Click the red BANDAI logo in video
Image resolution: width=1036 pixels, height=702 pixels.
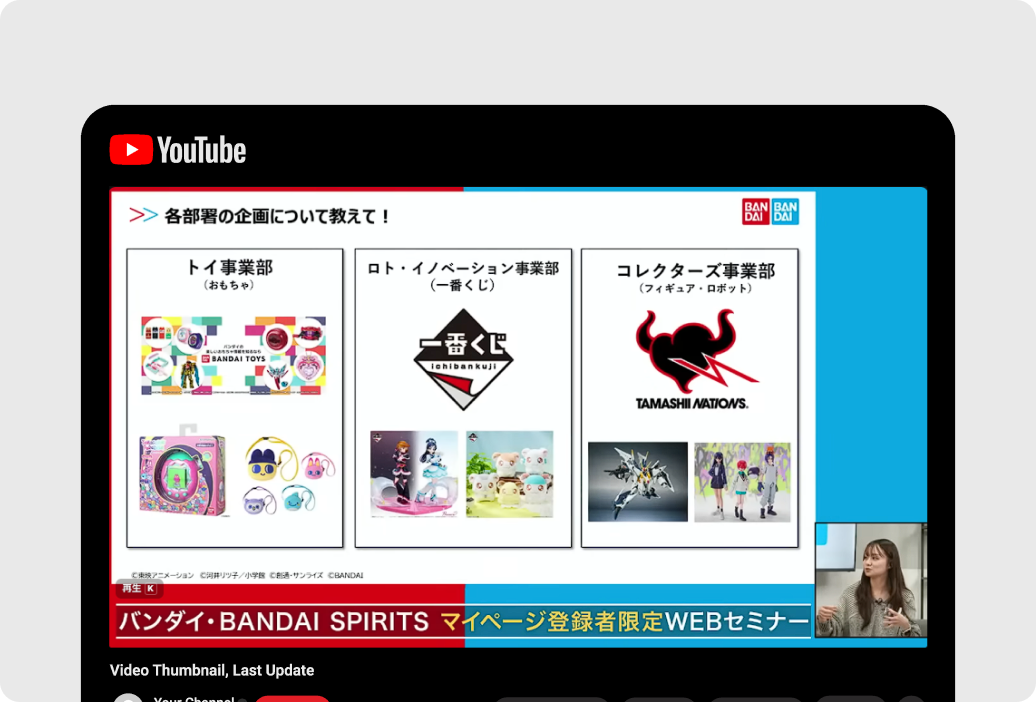coord(755,212)
